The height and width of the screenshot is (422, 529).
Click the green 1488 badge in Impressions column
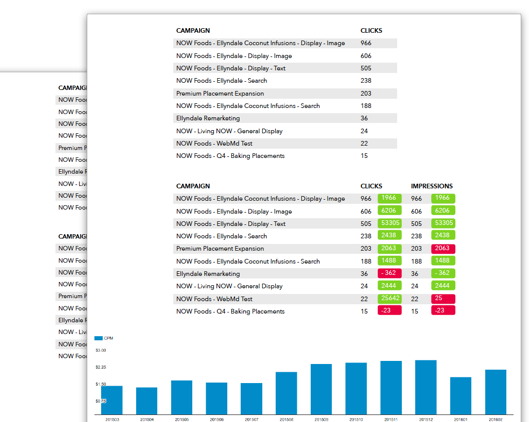[x=443, y=261]
